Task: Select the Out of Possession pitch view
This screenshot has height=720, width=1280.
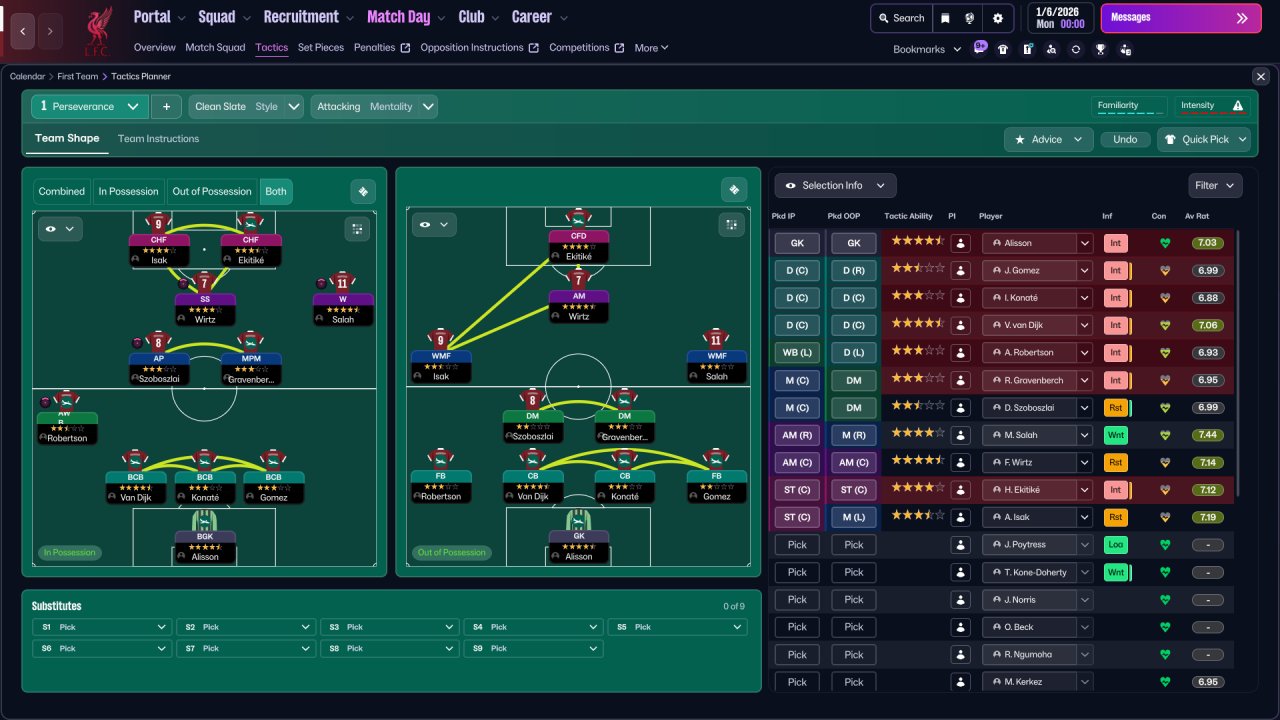Action: (212, 191)
